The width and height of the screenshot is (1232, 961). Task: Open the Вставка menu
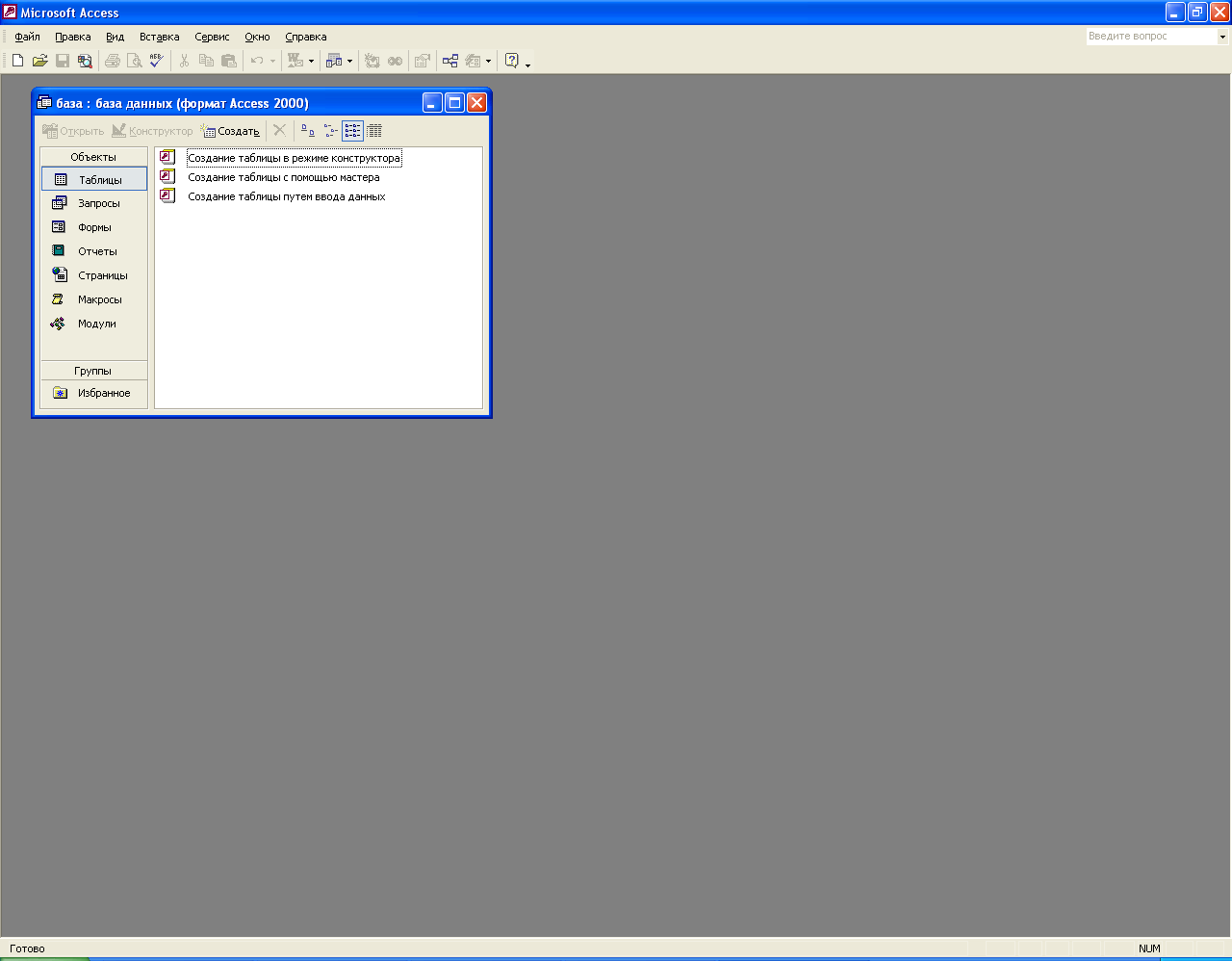160,37
